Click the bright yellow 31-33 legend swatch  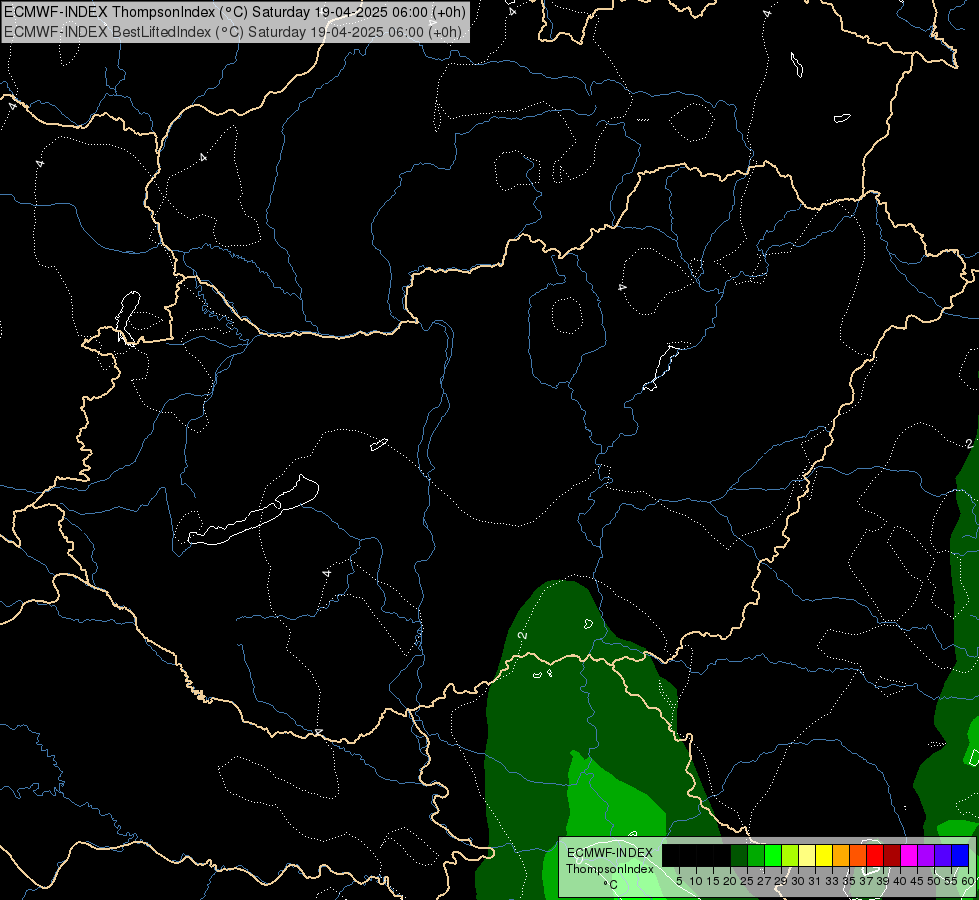point(824,855)
